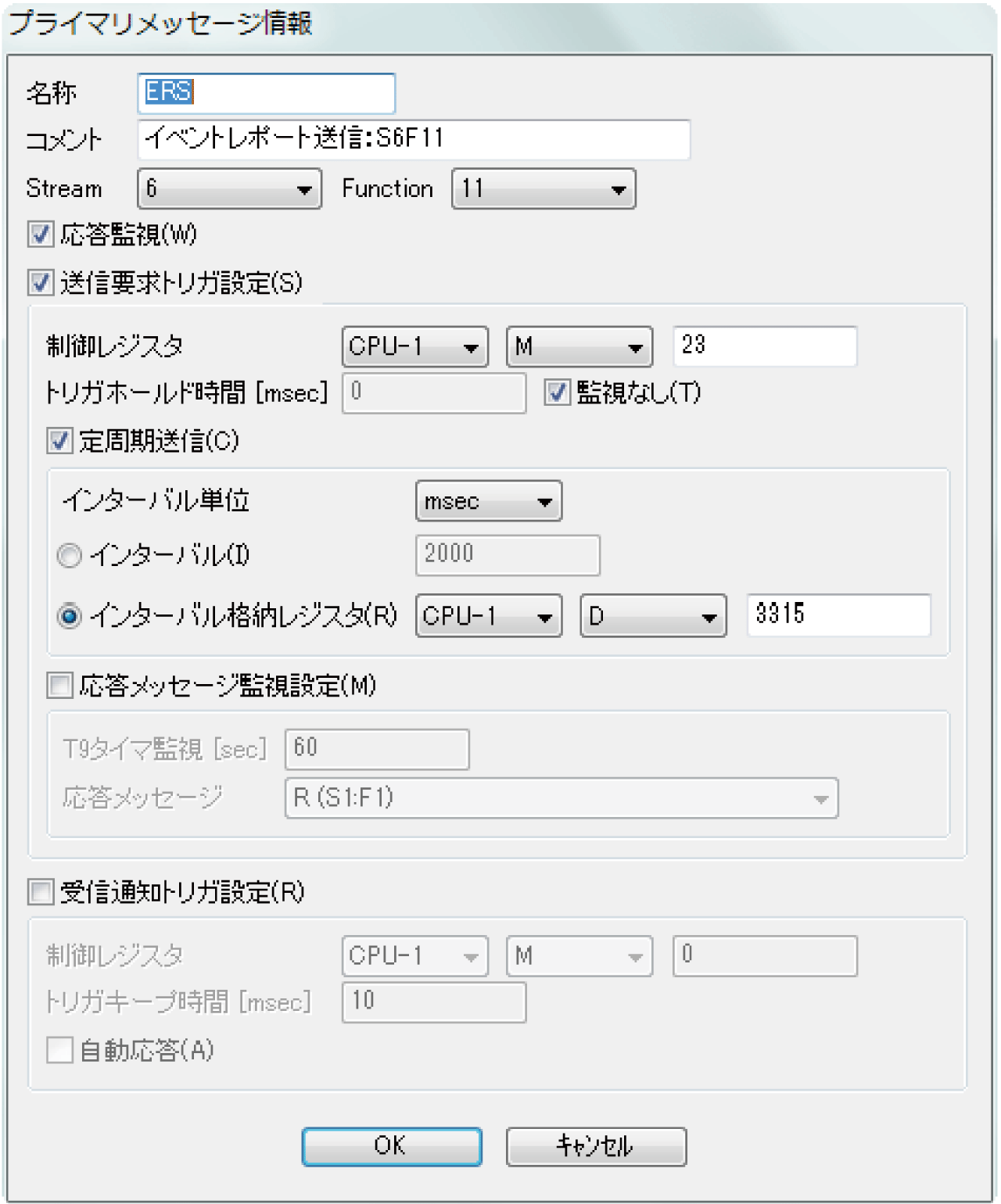1001x1204 pixels.
Task: Click the interval register address field 3315
Action: (x=838, y=615)
